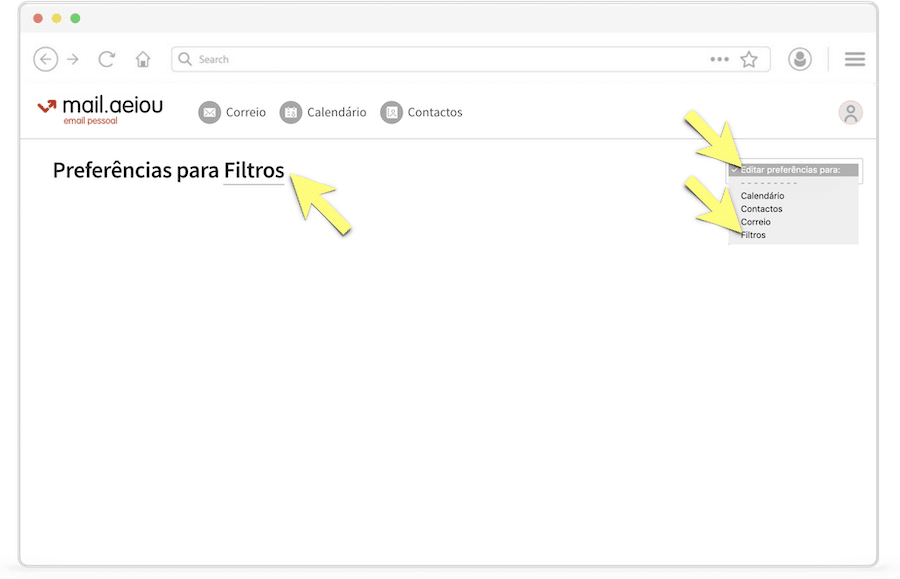The image size is (900, 579).
Task: Reload the page with the refresh icon
Action: [x=107, y=59]
